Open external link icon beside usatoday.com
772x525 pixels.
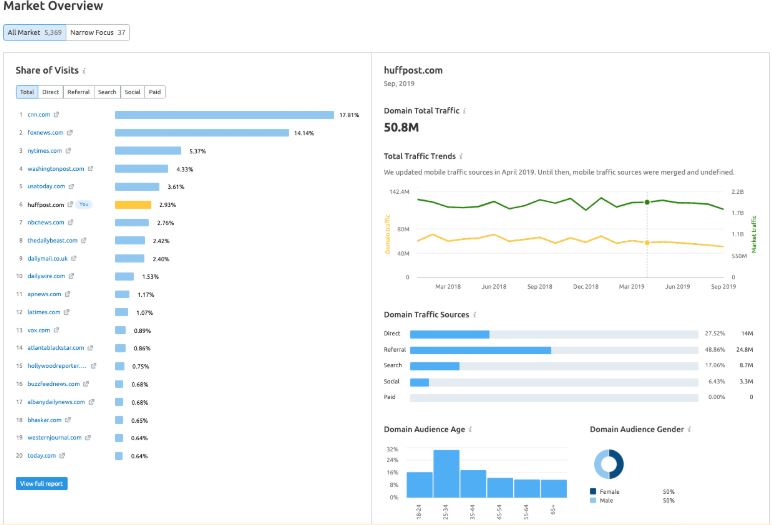71,186
